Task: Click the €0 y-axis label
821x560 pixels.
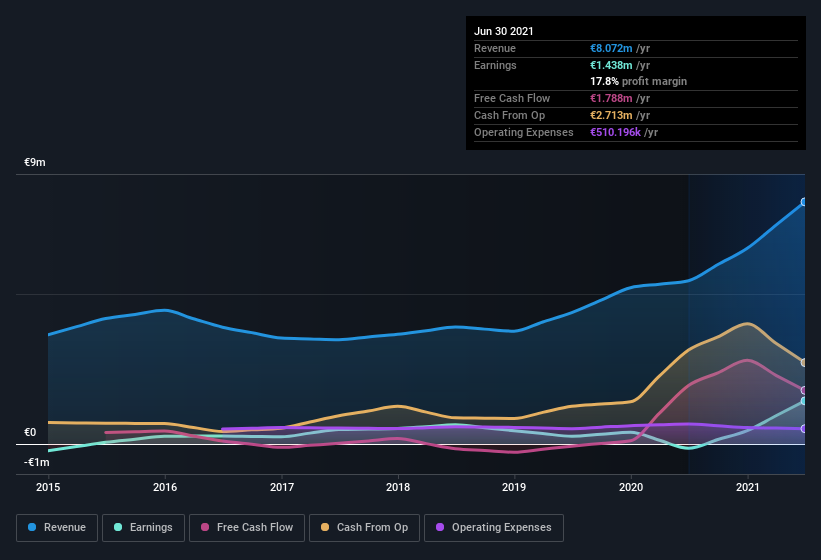Action: click(30, 432)
